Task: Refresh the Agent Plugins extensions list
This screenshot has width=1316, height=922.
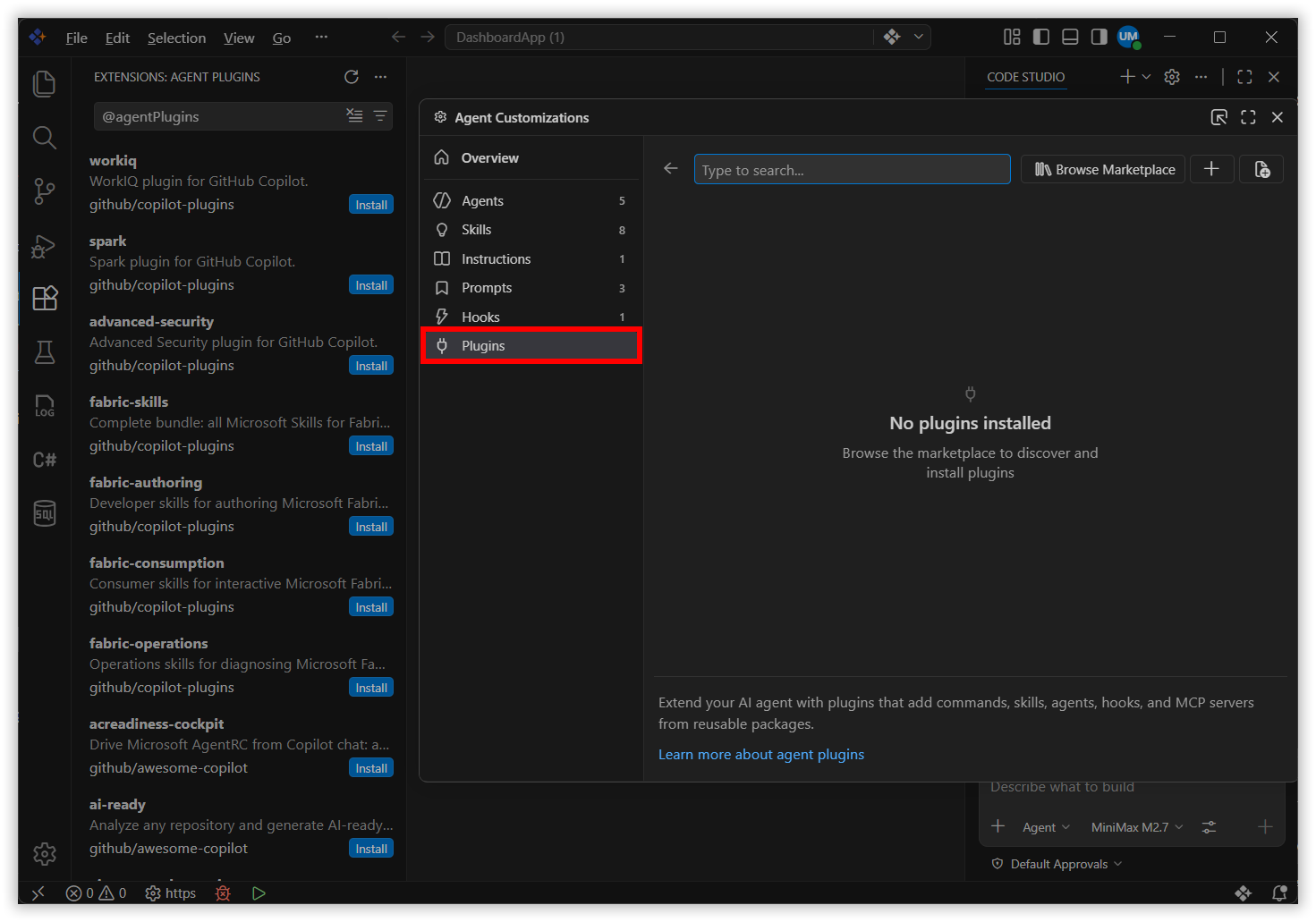Action: (x=352, y=77)
